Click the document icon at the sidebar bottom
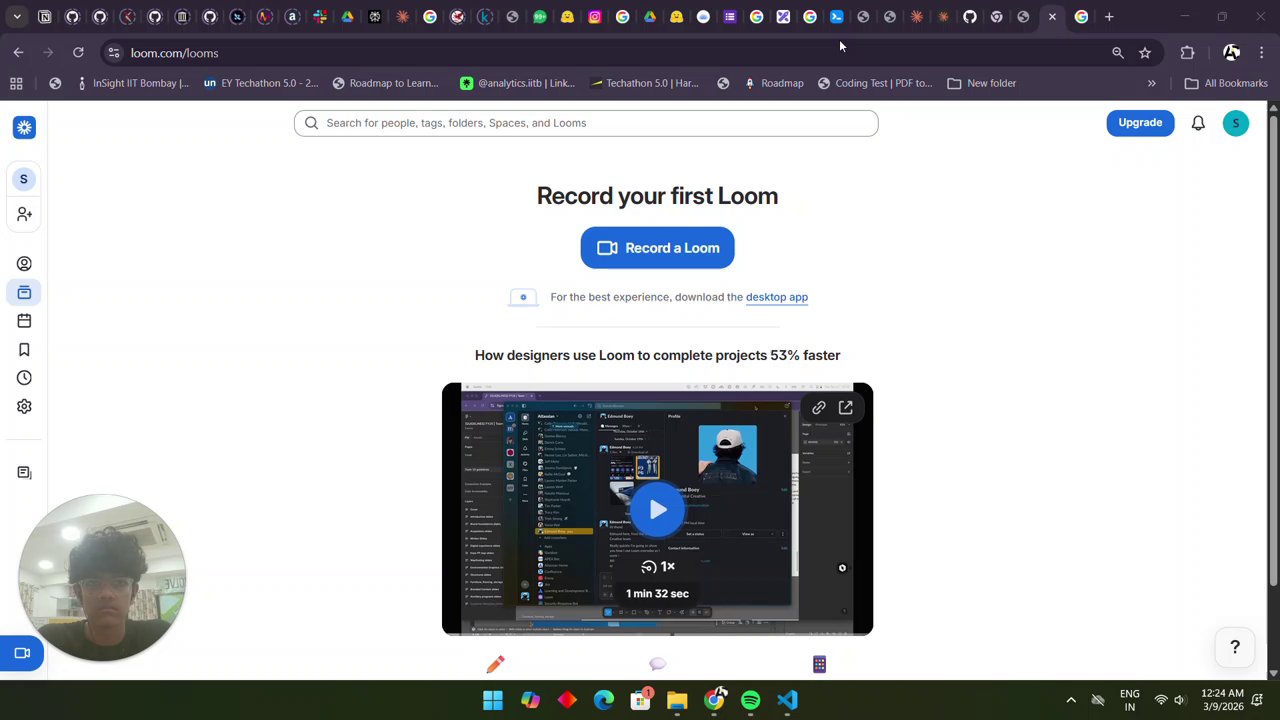This screenshot has height=720, width=1280. [24, 472]
